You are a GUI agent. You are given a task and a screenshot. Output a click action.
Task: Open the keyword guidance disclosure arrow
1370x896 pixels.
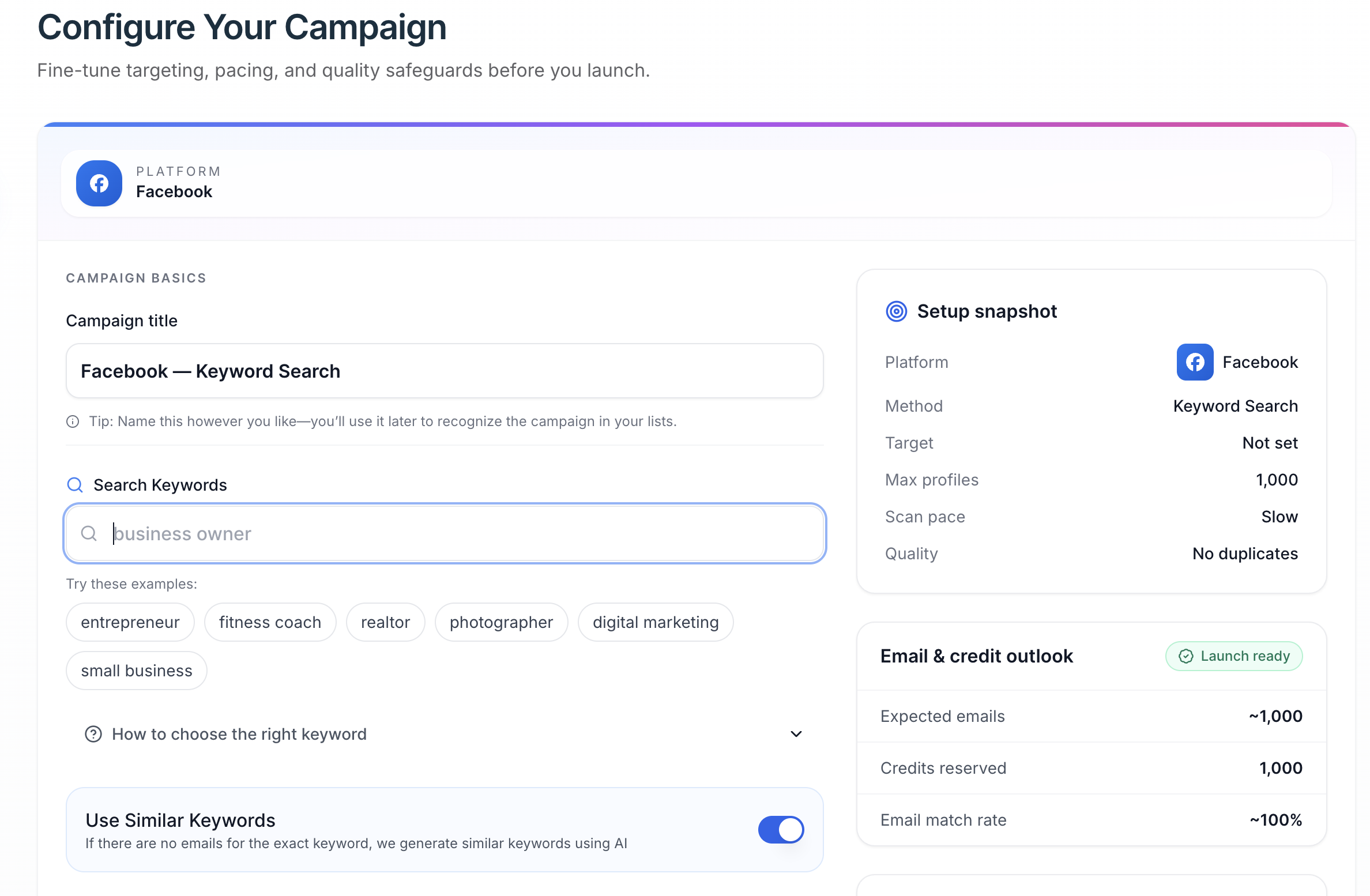795,734
